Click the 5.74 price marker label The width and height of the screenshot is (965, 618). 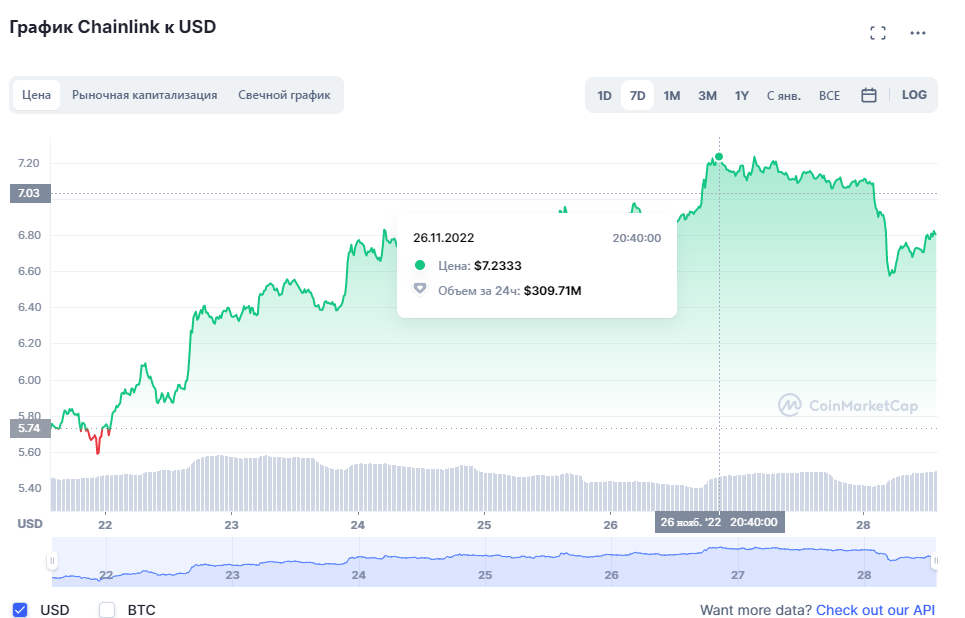click(x=30, y=428)
